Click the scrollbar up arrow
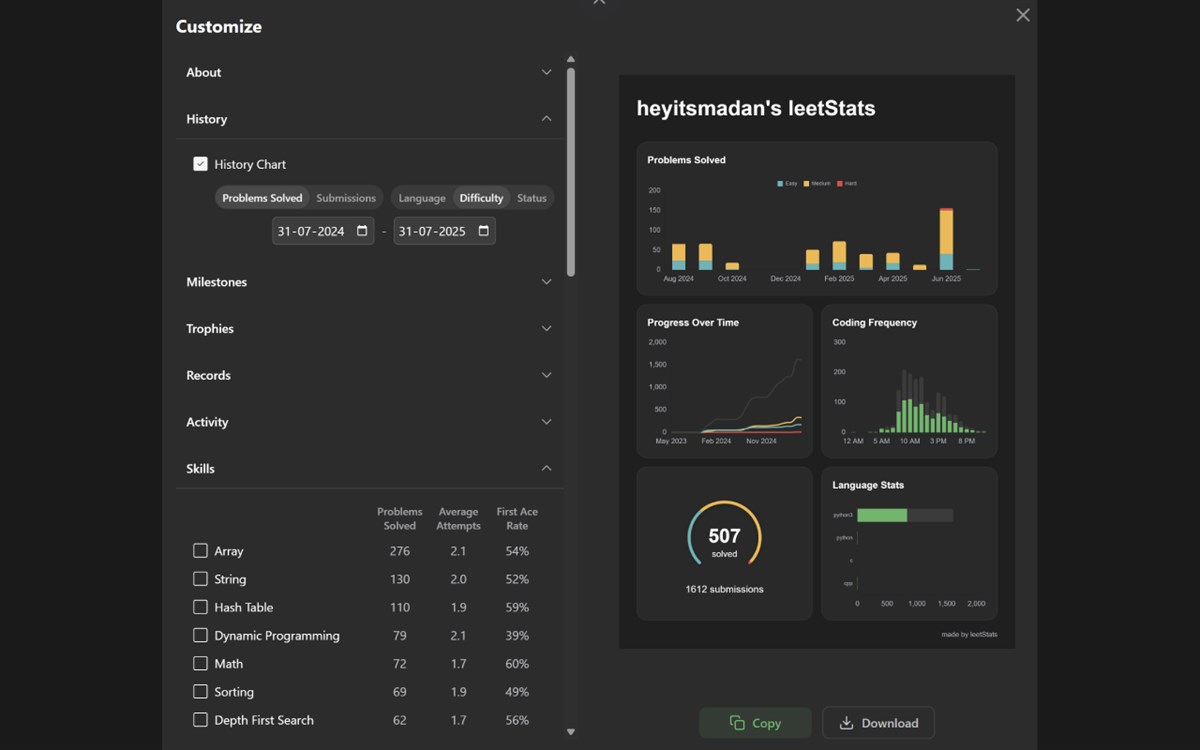The width and height of the screenshot is (1200, 750). pos(571,59)
